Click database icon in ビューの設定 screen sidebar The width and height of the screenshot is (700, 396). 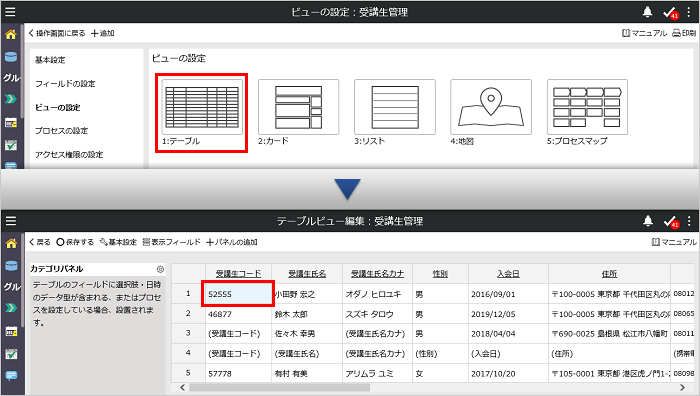[11, 57]
